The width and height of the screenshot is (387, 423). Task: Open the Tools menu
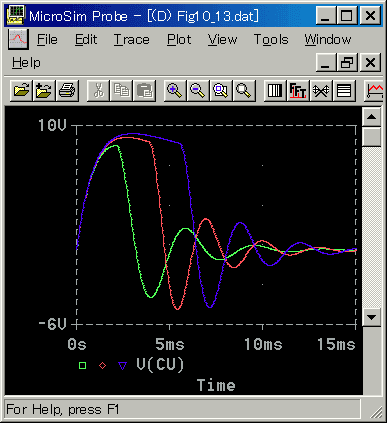271,40
